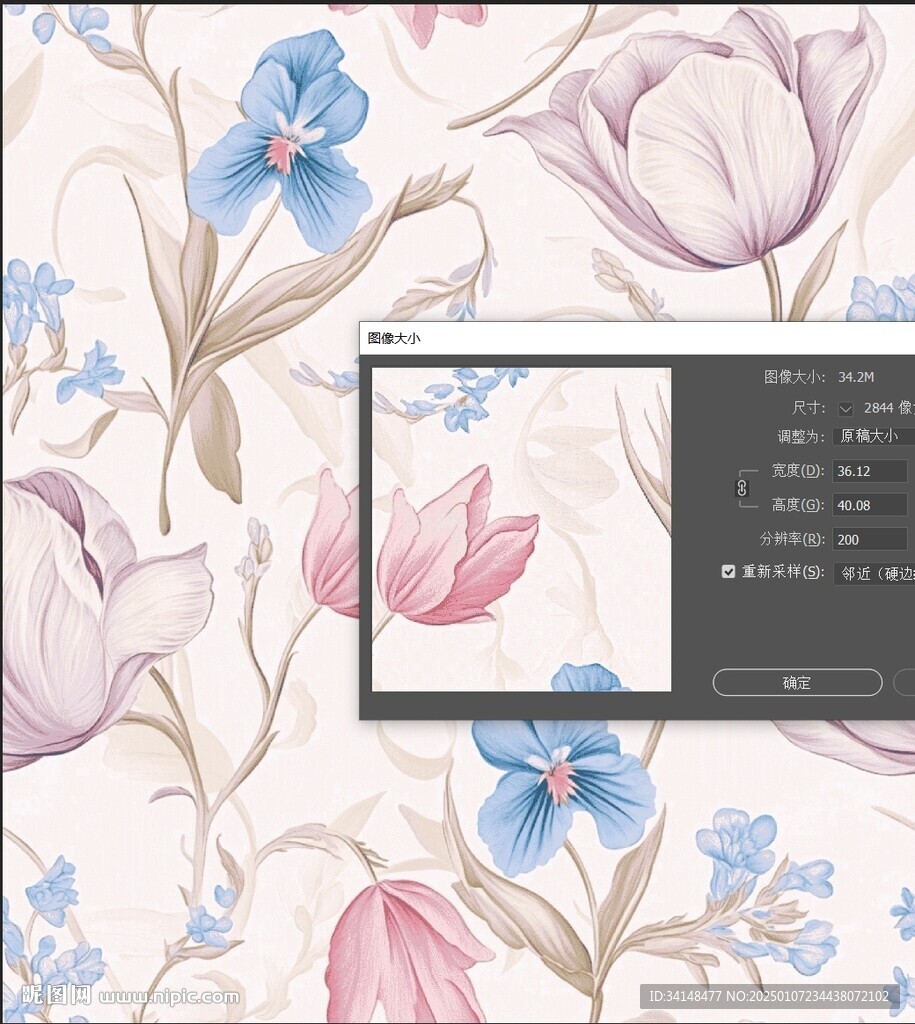Click the preview thumbnail inside the dialog
This screenshot has width=915, height=1024.
(x=520, y=527)
